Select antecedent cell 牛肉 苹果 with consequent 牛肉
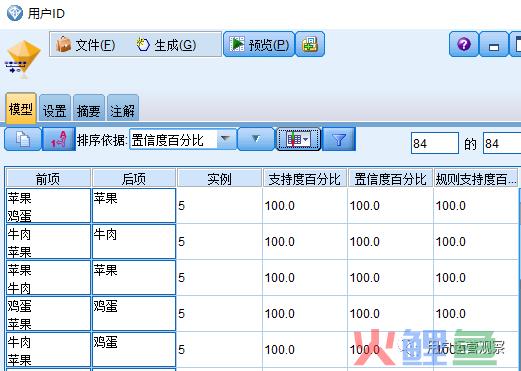This screenshot has height=371, width=521. pos(48,242)
